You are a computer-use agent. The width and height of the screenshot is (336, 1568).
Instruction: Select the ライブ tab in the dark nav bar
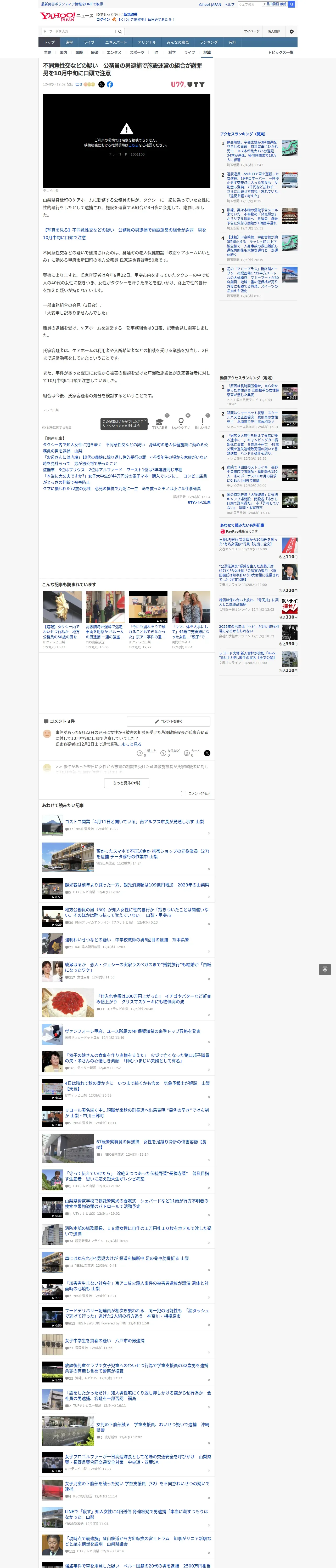pos(89,43)
